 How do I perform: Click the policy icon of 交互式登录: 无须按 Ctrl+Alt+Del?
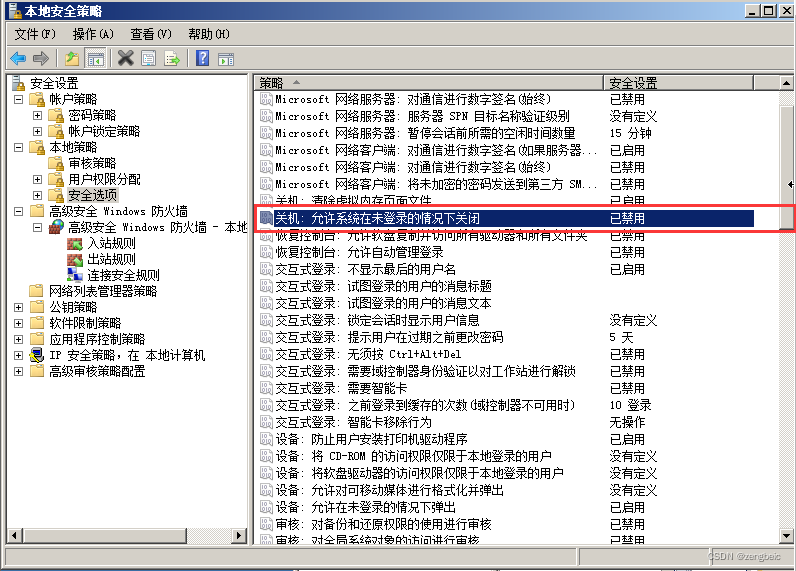266,354
